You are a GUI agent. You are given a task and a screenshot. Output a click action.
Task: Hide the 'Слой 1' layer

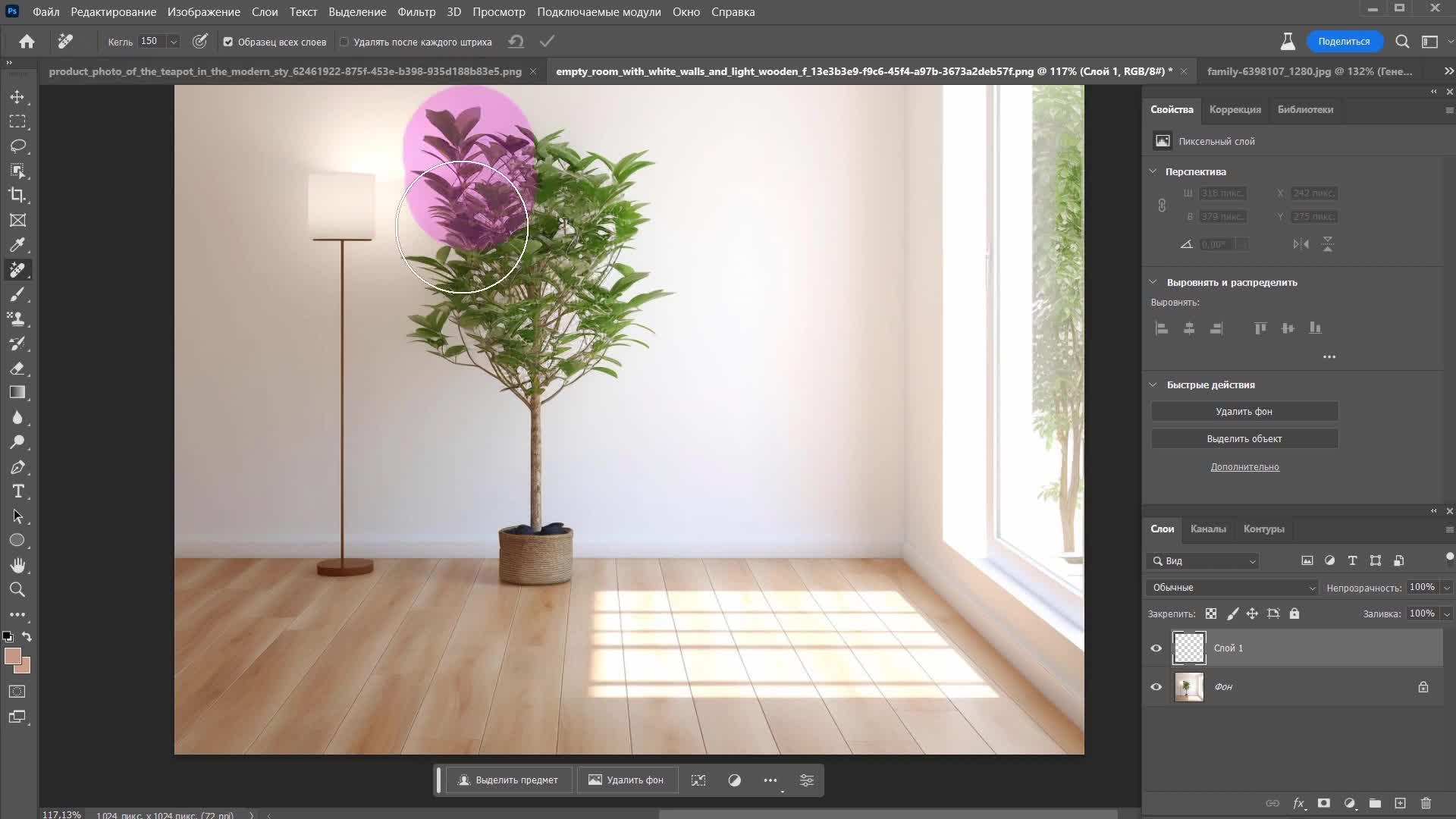(1156, 648)
